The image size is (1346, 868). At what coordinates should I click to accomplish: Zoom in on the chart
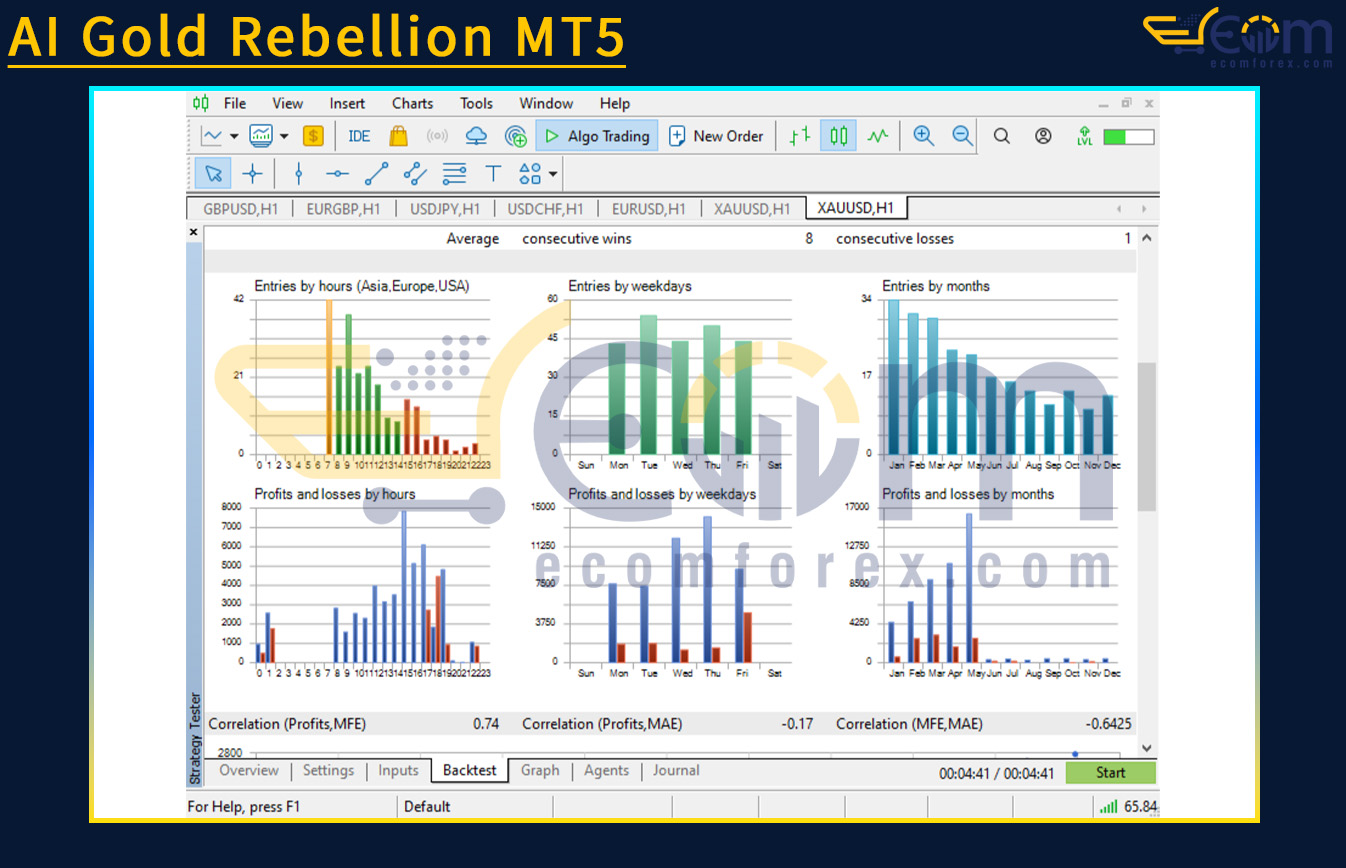pyautogui.click(x=923, y=136)
